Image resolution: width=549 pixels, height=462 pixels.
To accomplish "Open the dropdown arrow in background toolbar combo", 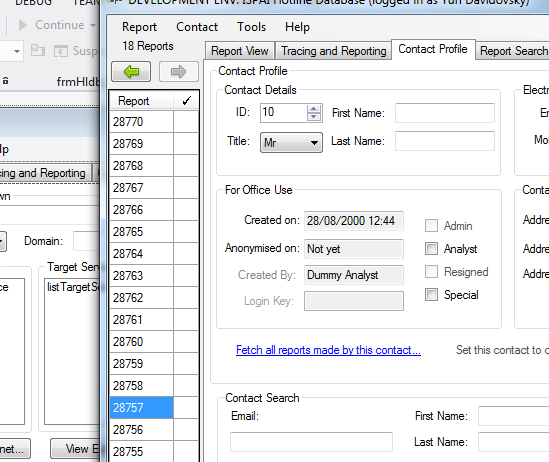I will (16, 51).
